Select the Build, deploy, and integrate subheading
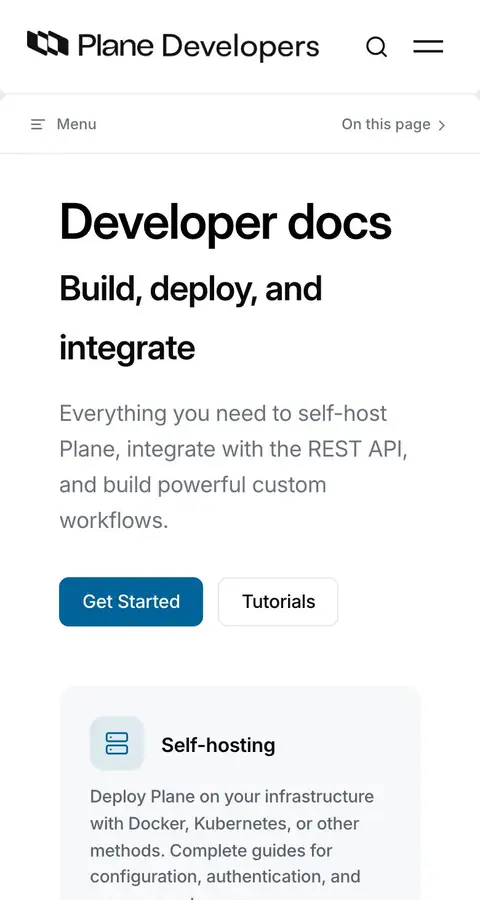Screen dimensions: 480x900 coord(191,319)
